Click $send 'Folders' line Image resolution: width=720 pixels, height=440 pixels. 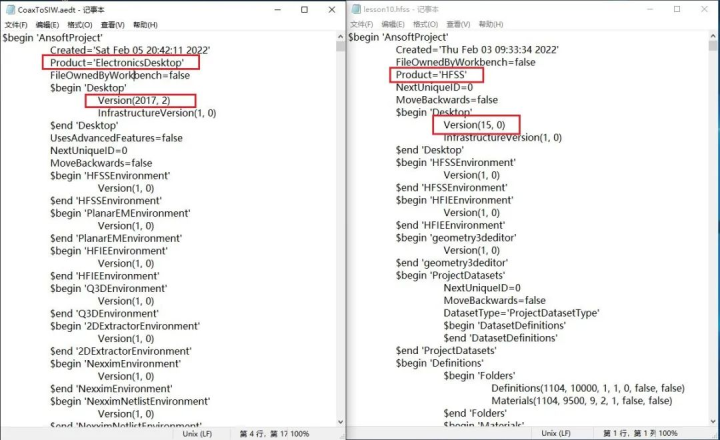point(475,413)
